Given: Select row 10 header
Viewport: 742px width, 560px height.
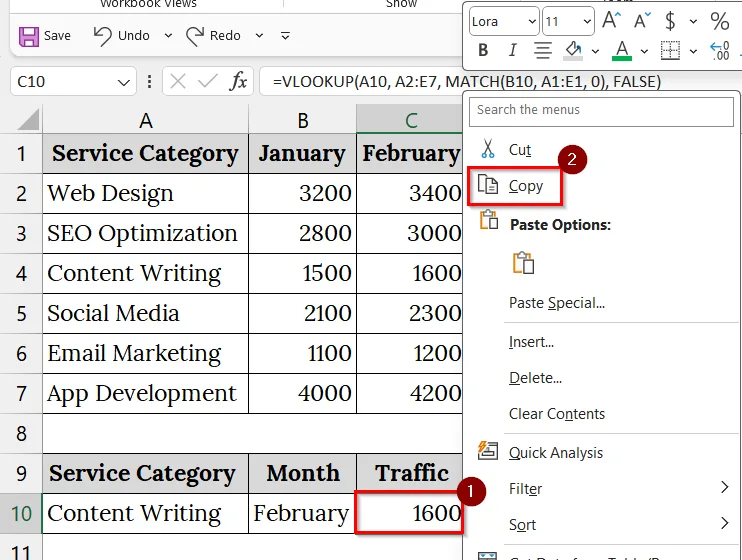Looking at the screenshot, I should (21, 514).
